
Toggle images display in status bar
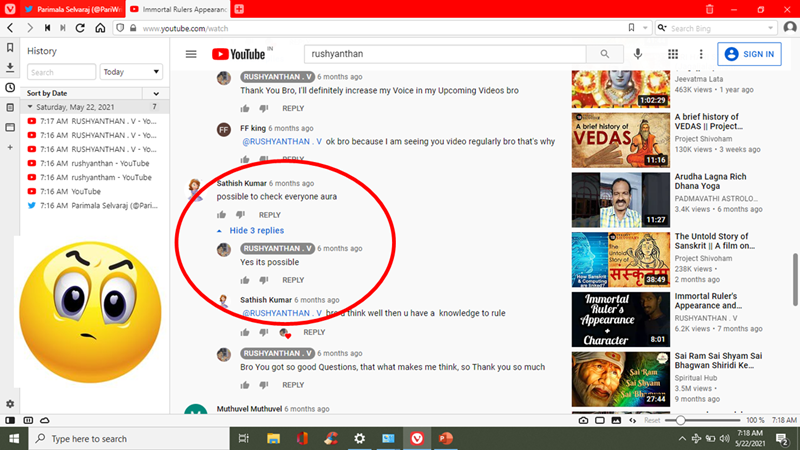616,420
